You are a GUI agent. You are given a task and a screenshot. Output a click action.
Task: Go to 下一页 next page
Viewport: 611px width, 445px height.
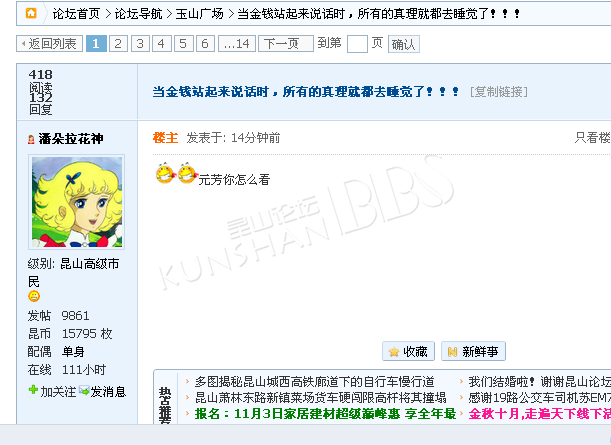pos(286,44)
